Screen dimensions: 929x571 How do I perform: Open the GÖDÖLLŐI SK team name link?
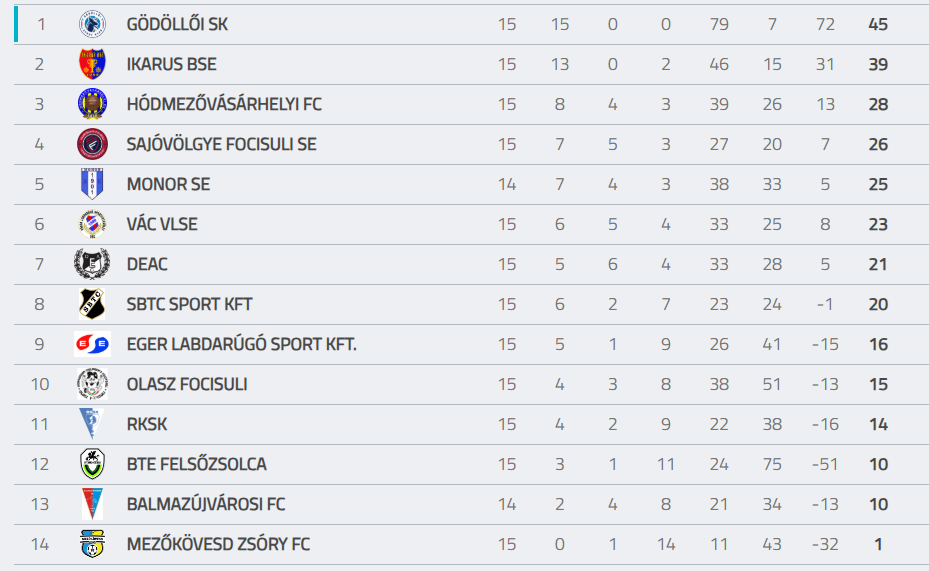coord(177,24)
